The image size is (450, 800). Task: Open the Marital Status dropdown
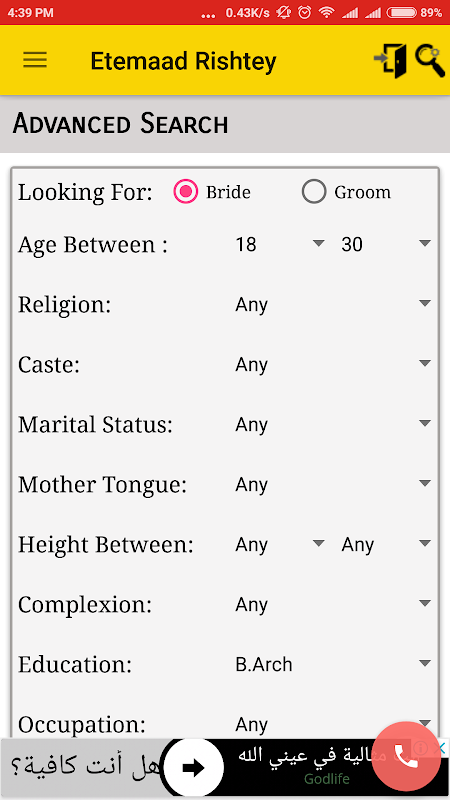(x=333, y=424)
